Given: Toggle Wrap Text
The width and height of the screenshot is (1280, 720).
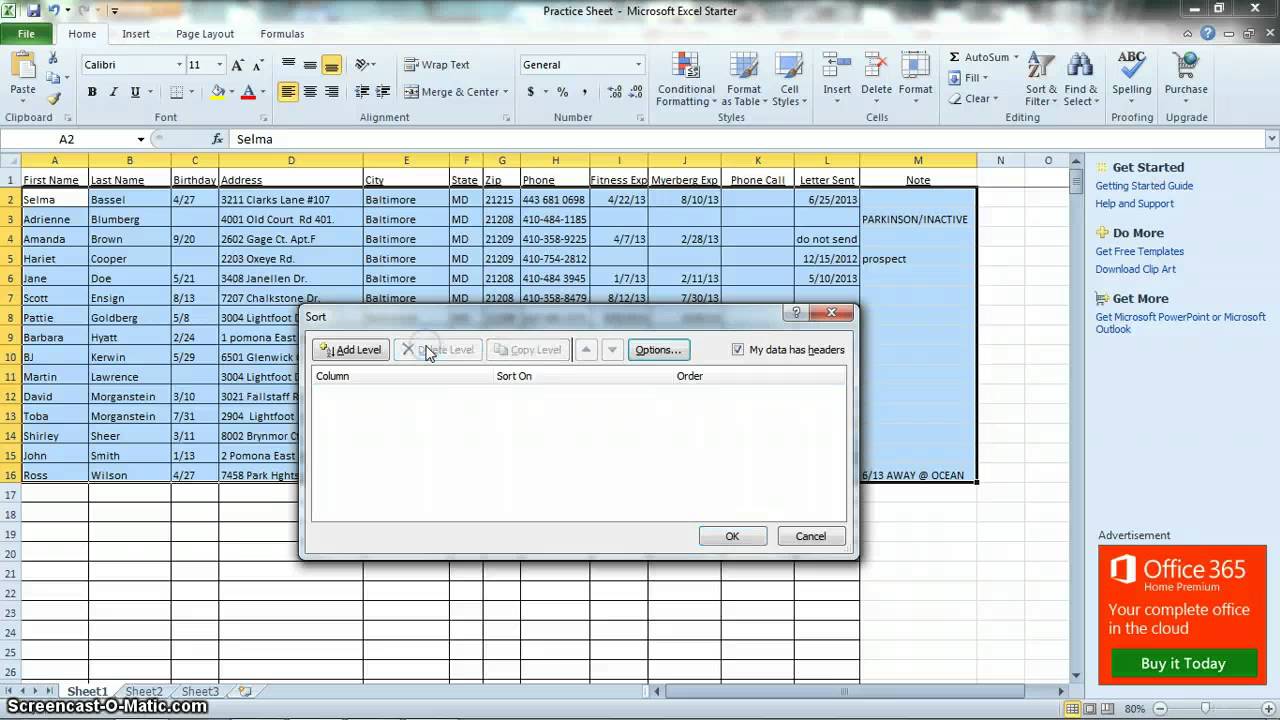Looking at the screenshot, I should coord(437,65).
